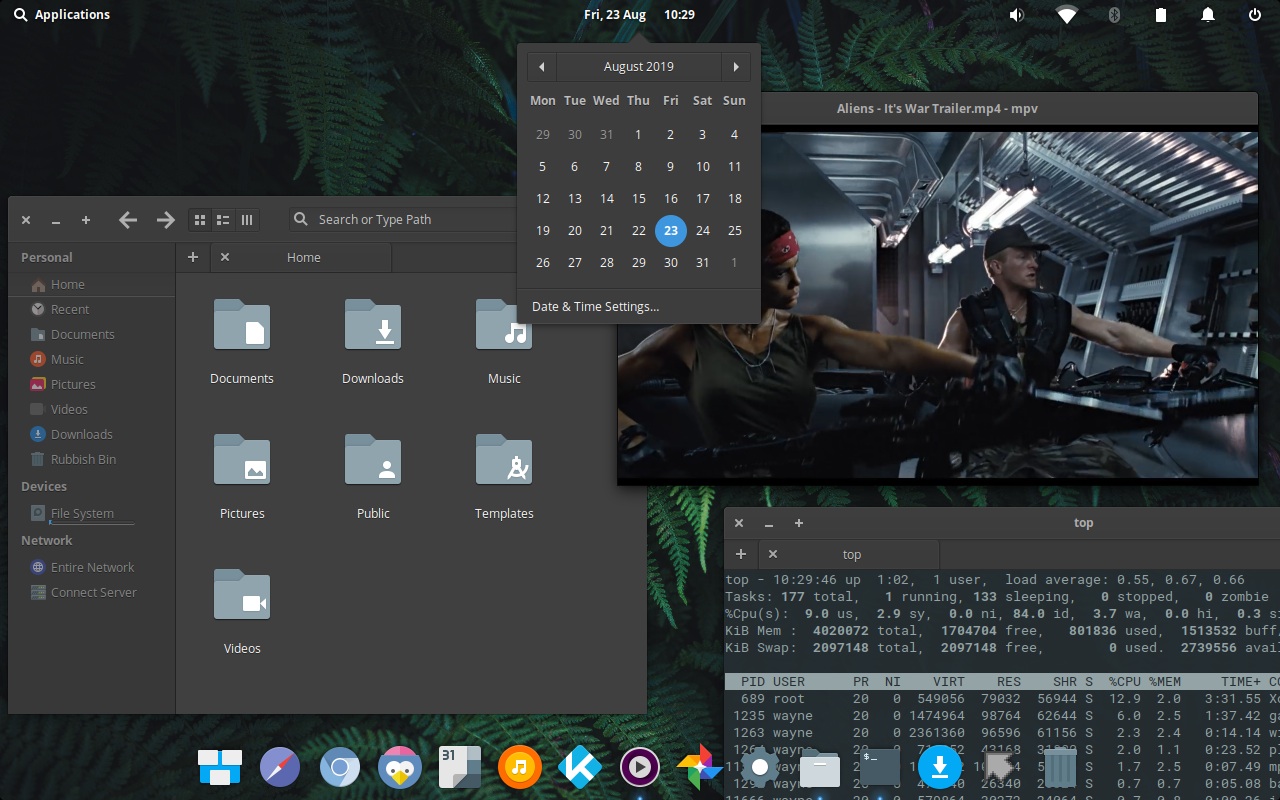
Task: Switch file manager to column view
Action: point(247,220)
